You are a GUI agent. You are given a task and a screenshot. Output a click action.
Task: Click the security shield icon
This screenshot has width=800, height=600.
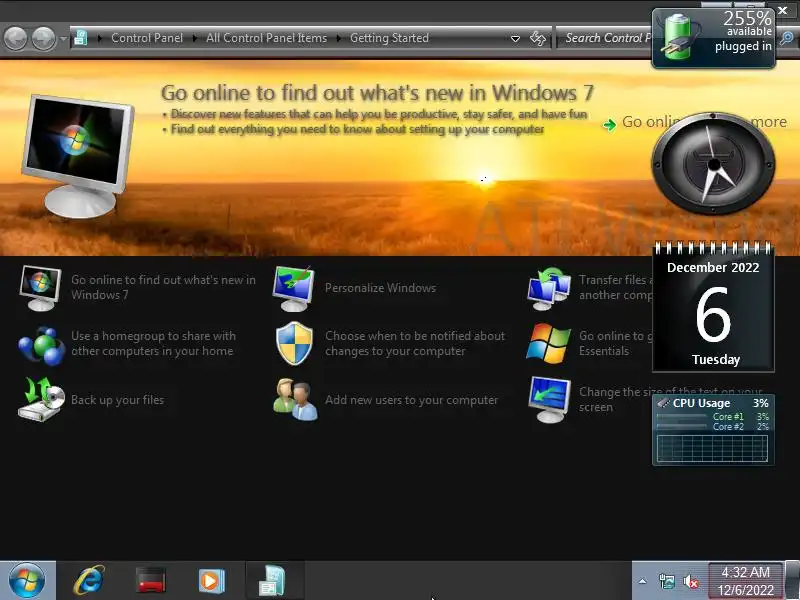[294, 343]
